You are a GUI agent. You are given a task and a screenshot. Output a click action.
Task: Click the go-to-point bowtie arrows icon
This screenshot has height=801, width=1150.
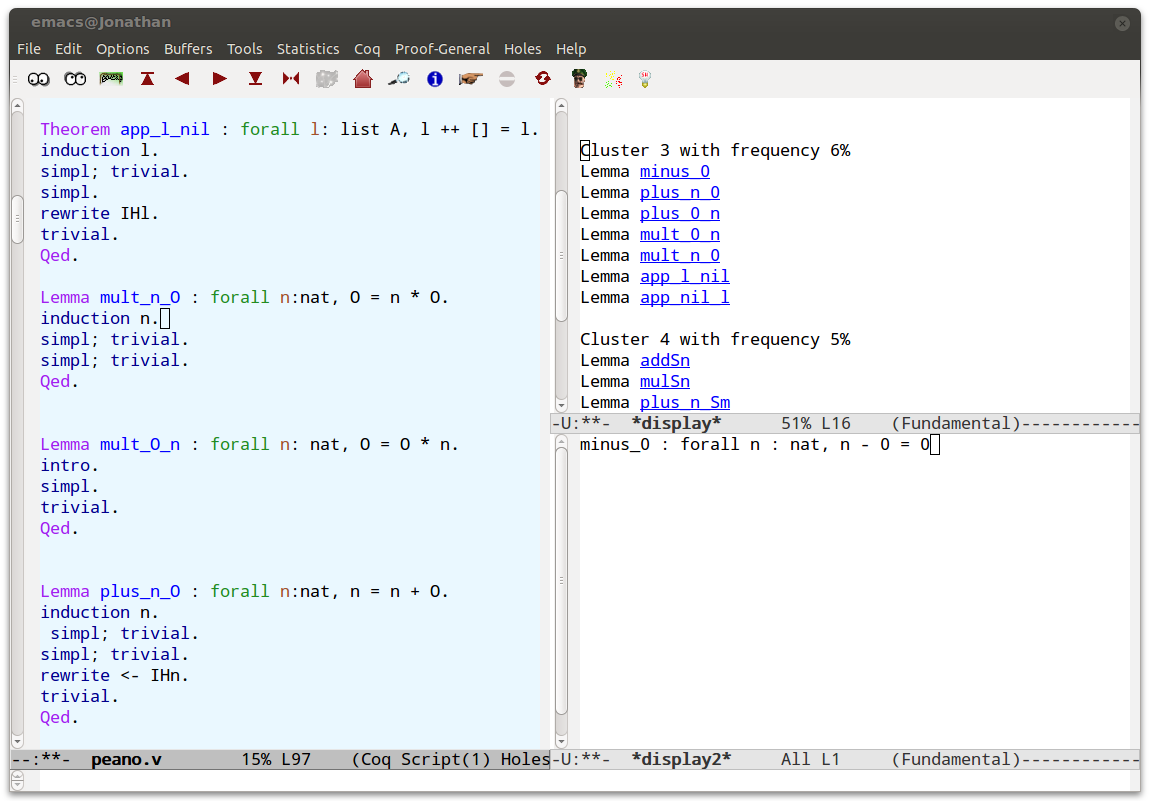pyautogui.click(x=291, y=78)
